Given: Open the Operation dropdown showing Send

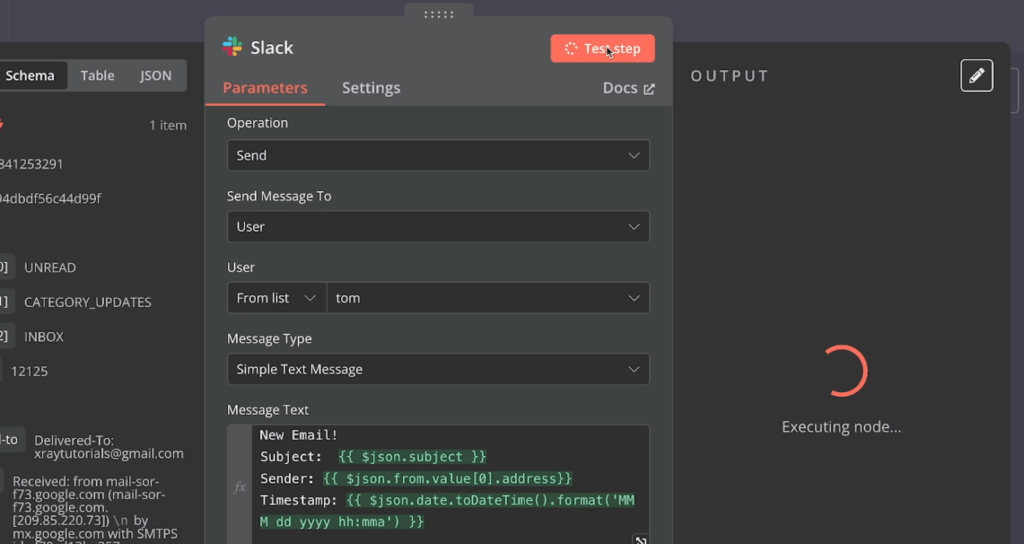Looking at the screenshot, I should (x=438, y=155).
